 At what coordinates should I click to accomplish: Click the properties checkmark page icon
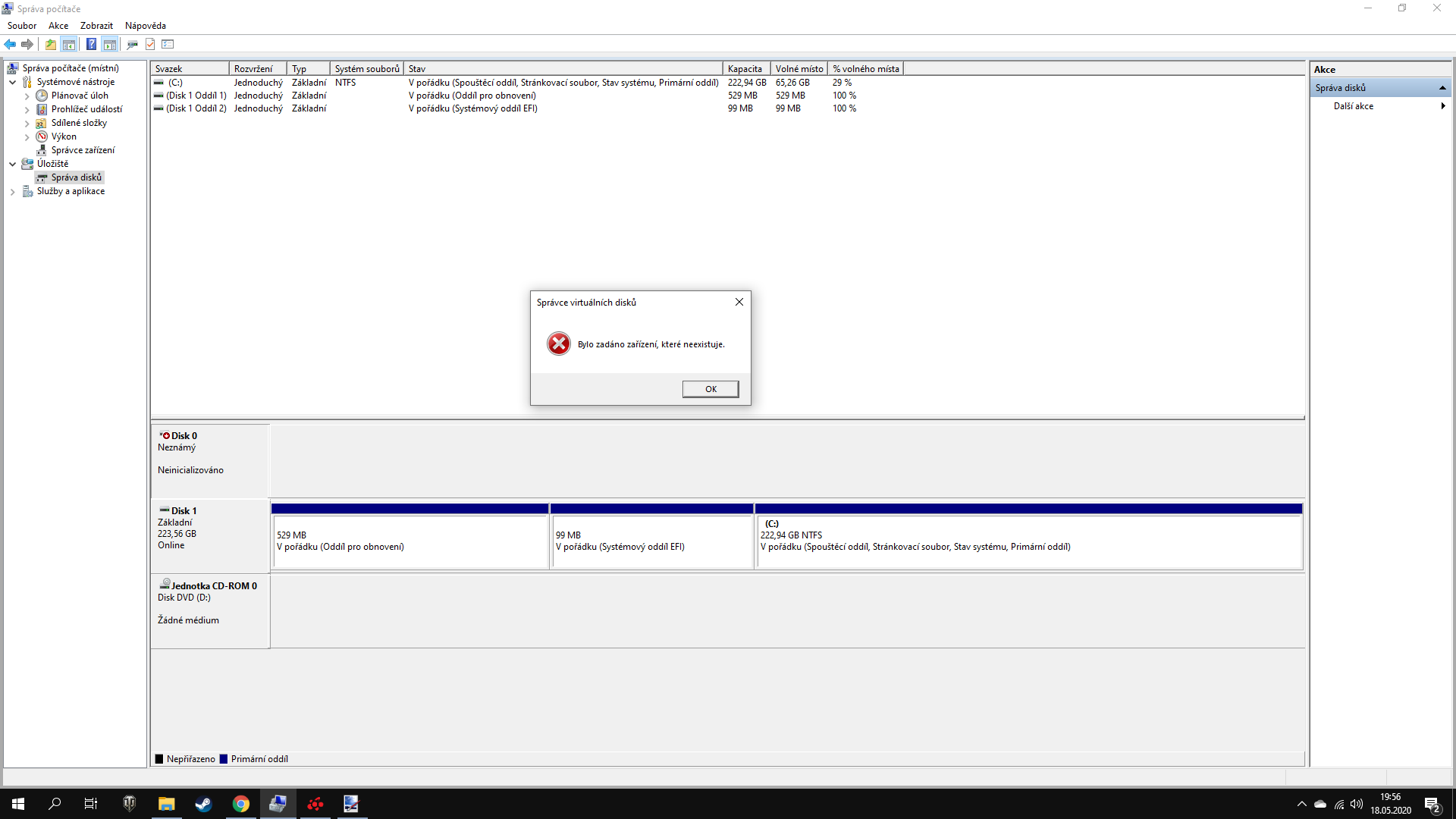pos(150,44)
